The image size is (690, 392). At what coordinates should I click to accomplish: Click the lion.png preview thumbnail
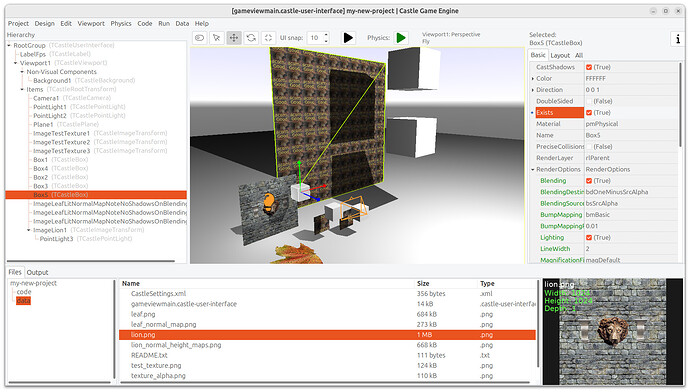pyautogui.click(x=613, y=331)
